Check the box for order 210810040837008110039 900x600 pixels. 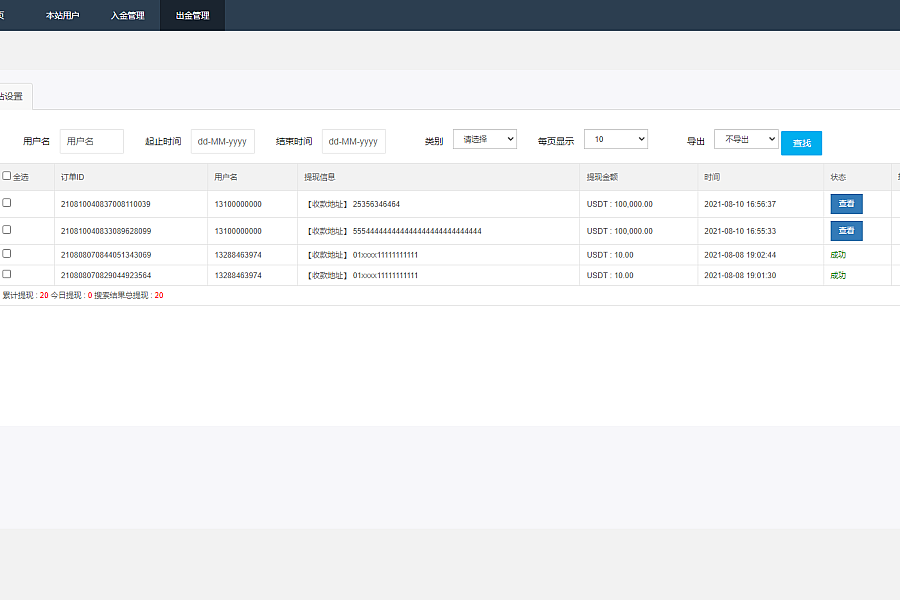[7, 203]
